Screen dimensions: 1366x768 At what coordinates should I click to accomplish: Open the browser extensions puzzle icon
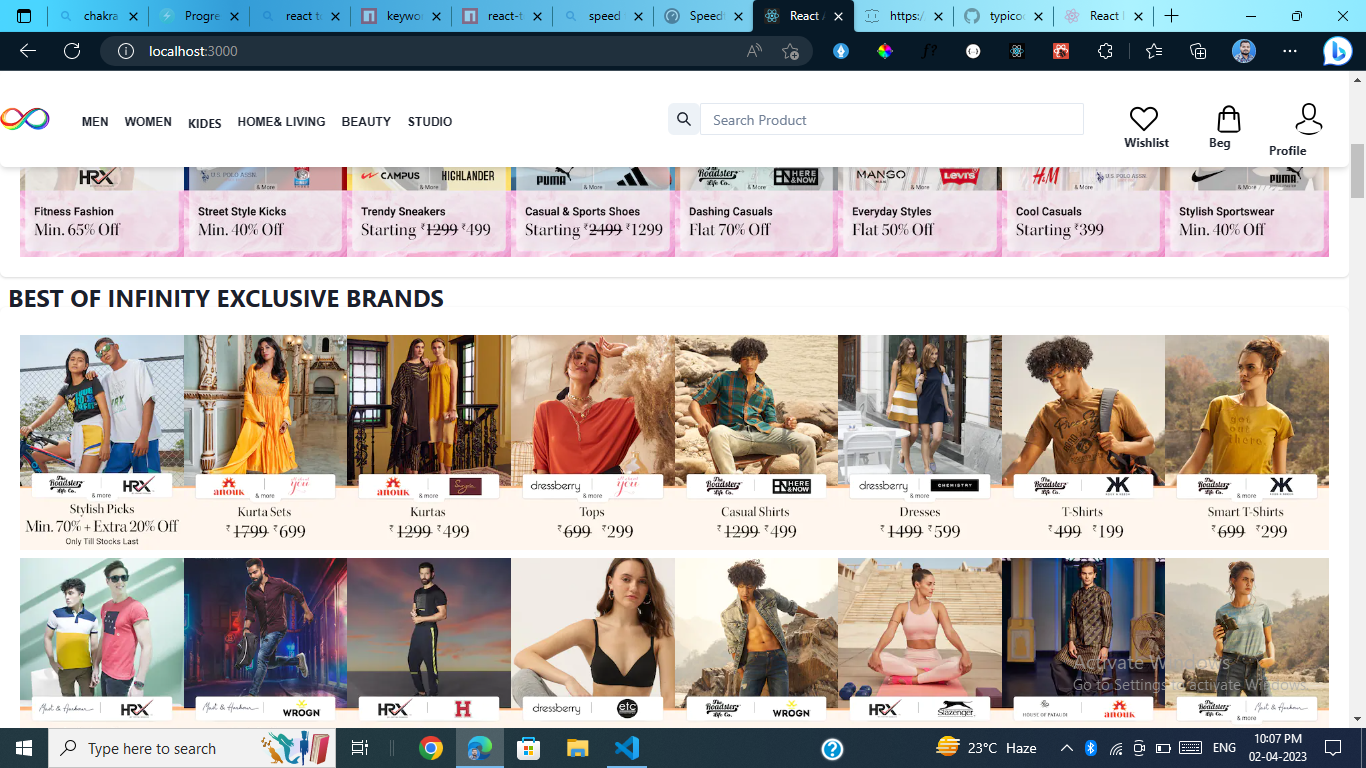[x=1105, y=51]
